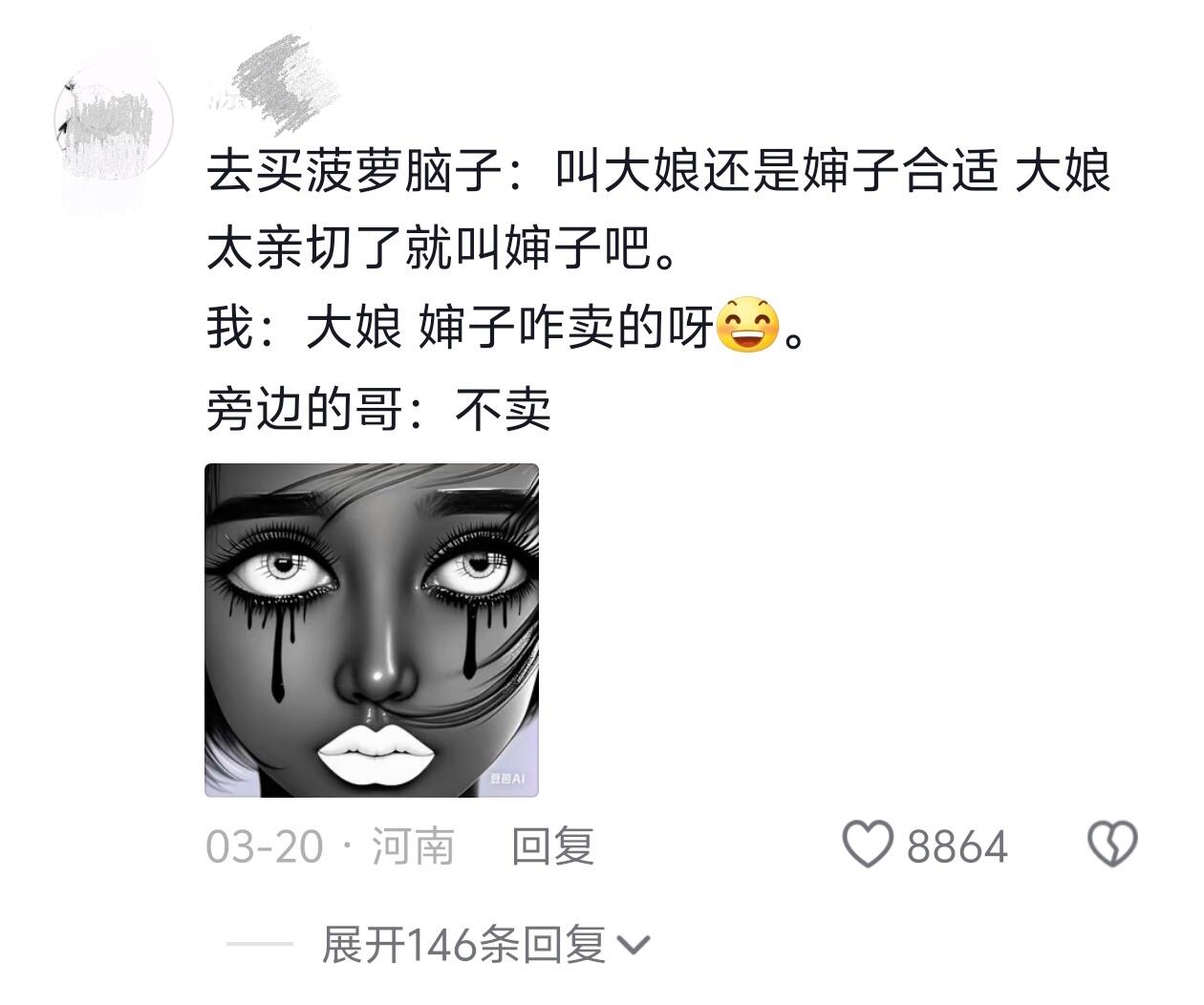Tap the 8864 like count
Image resolution: width=1204 pixels, height=1005 pixels.
pyautogui.click(x=957, y=846)
